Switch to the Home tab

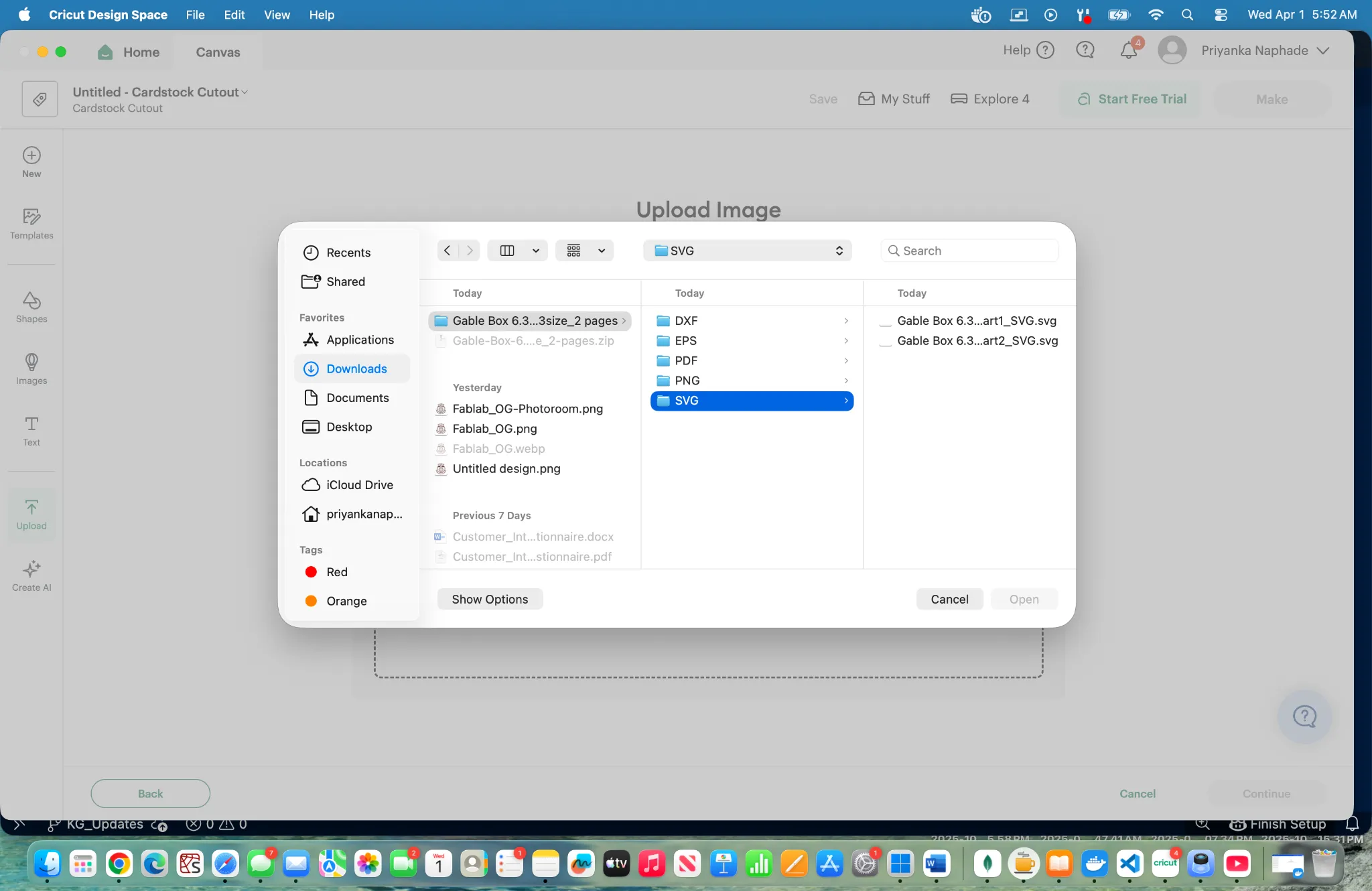129,52
